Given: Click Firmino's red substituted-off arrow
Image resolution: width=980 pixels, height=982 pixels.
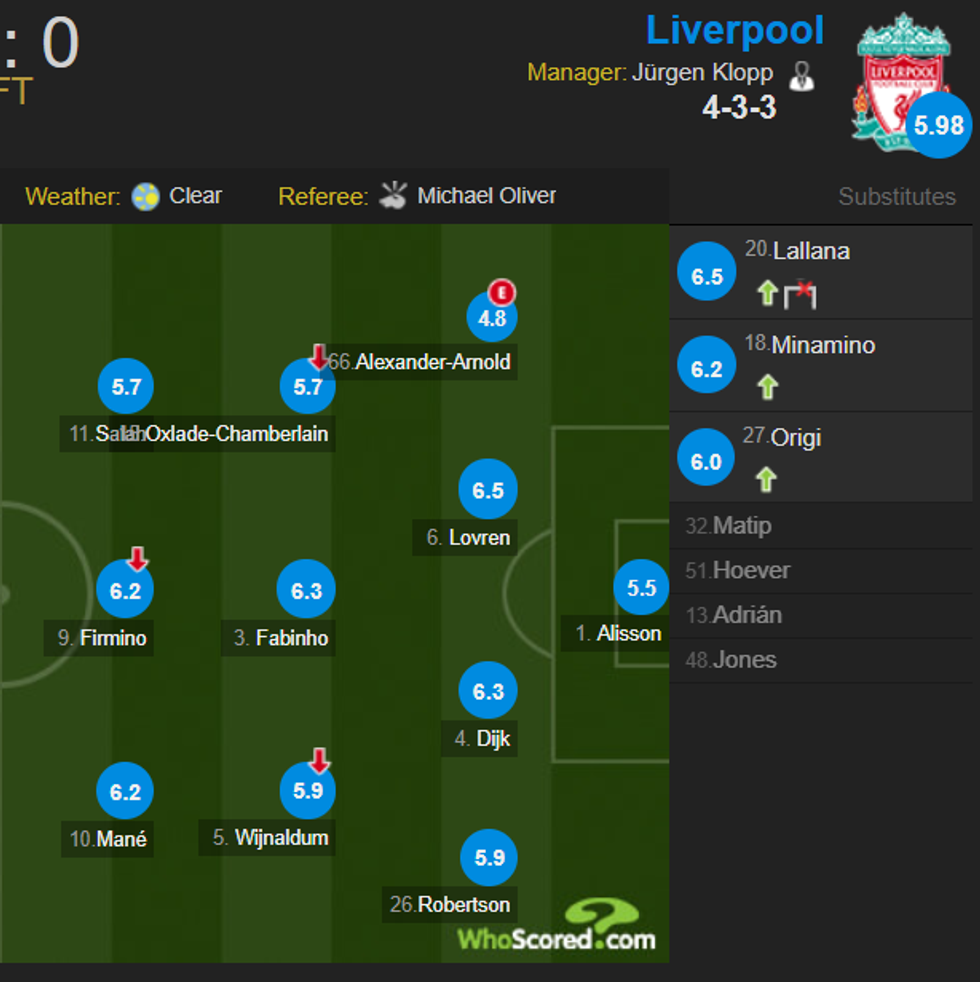Looking at the screenshot, I should point(138,559).
